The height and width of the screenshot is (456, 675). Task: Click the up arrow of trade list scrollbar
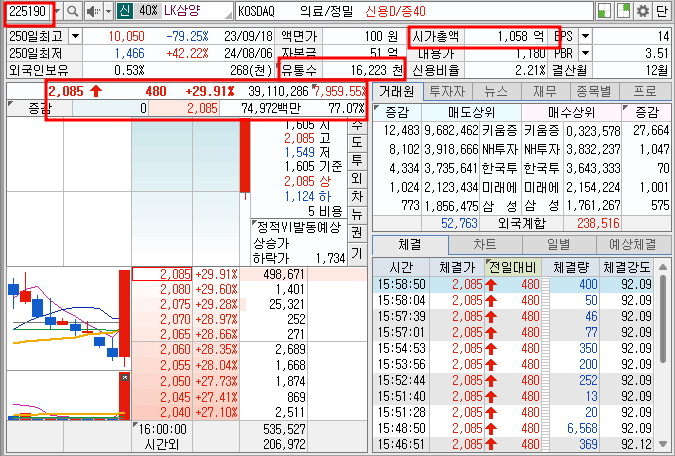pyautogui.click(x=663, y=267)
